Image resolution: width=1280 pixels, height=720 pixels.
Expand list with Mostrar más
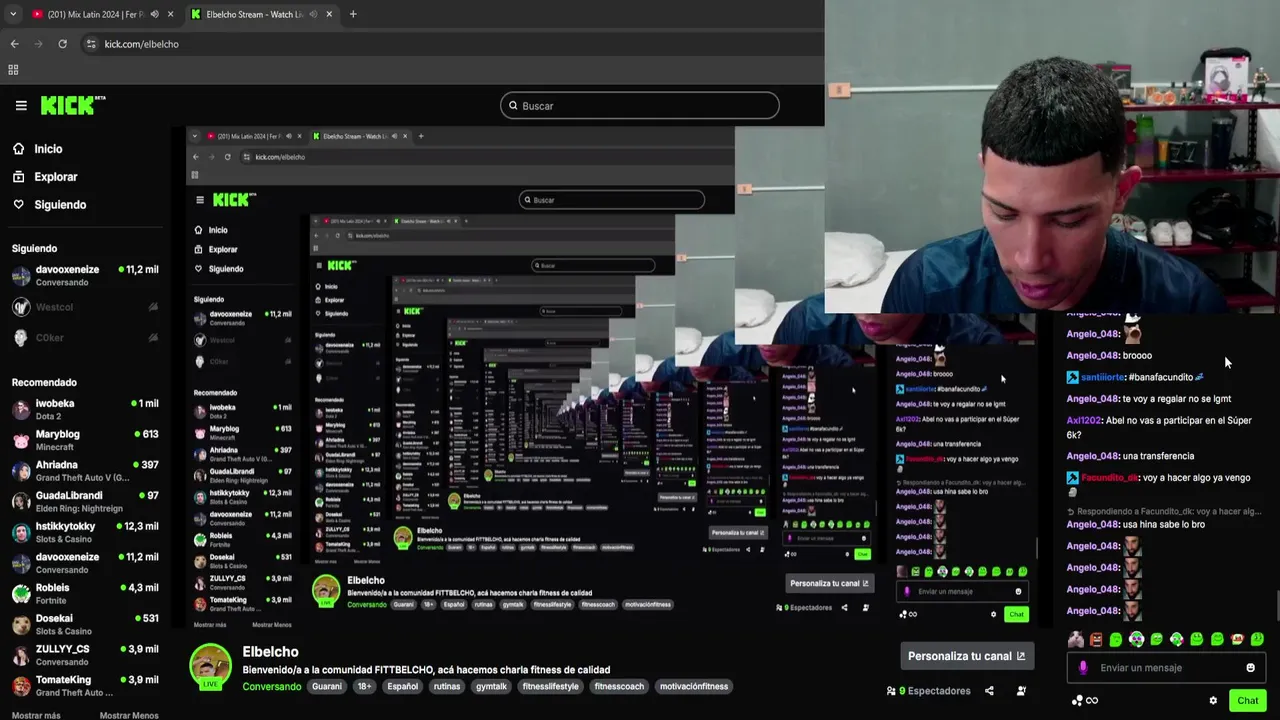point(36,715)
